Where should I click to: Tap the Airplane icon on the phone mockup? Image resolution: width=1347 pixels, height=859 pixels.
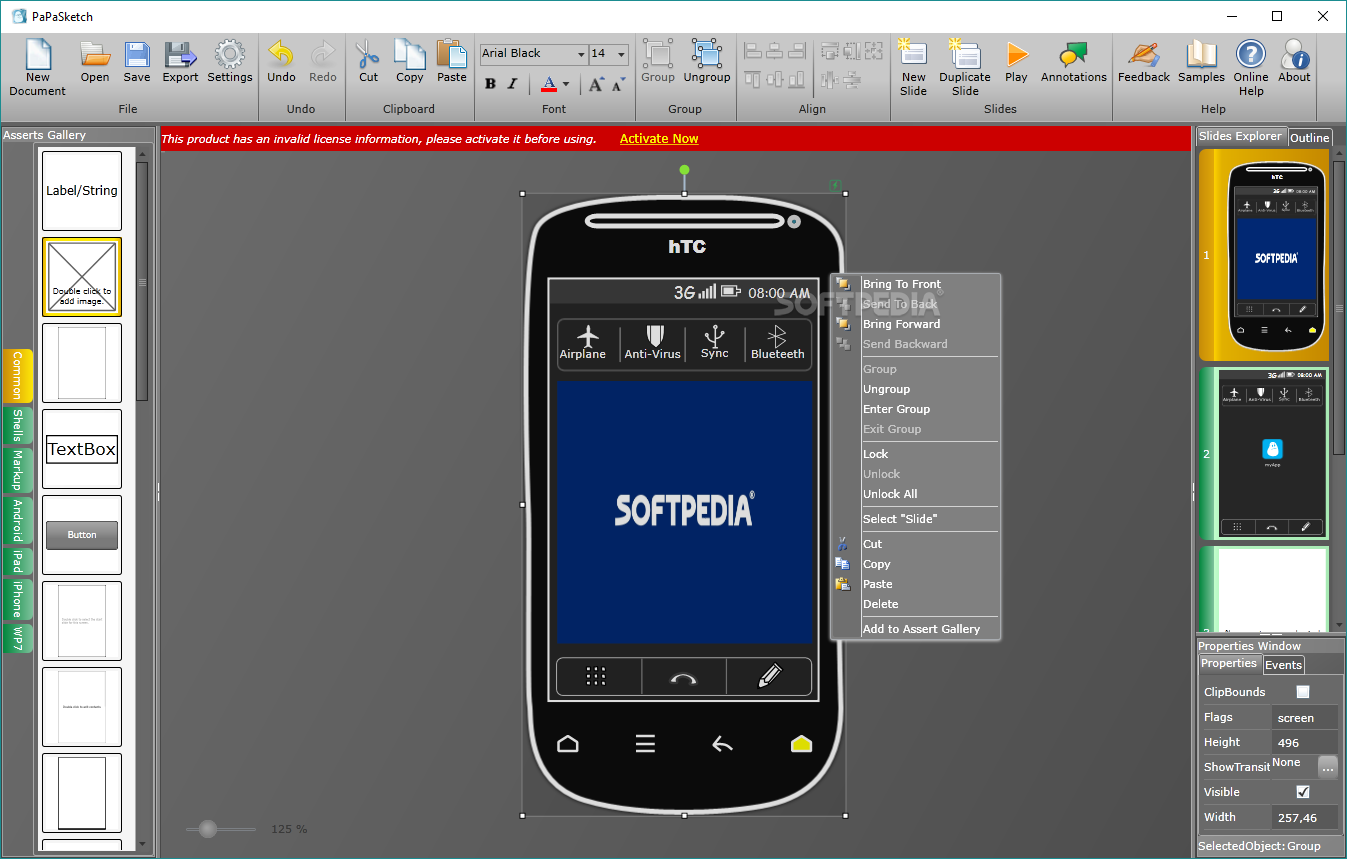tap(588, 336)
